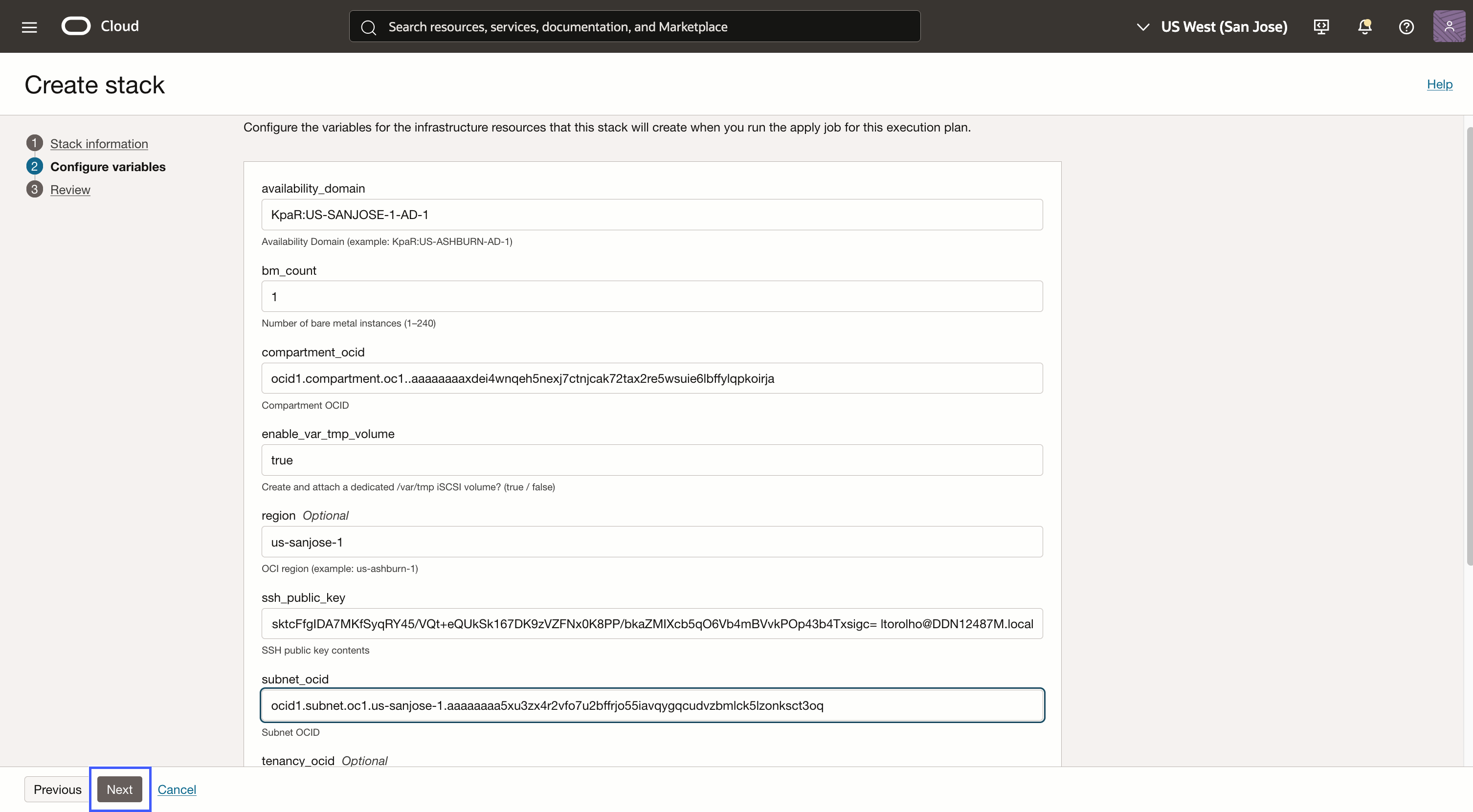This screenshot has height=812, width=1473.
Task: Click the enable_var_tmp_volume field
Action: (652, 460)
